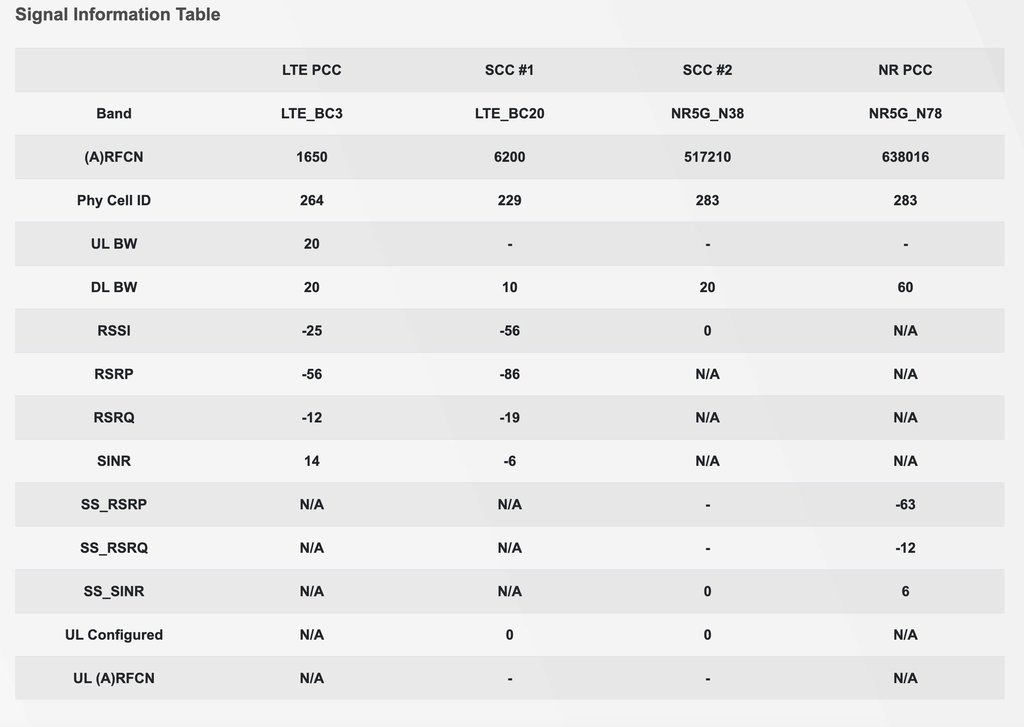
Task: Select the RSRP row label
Action: click(114, 374)
